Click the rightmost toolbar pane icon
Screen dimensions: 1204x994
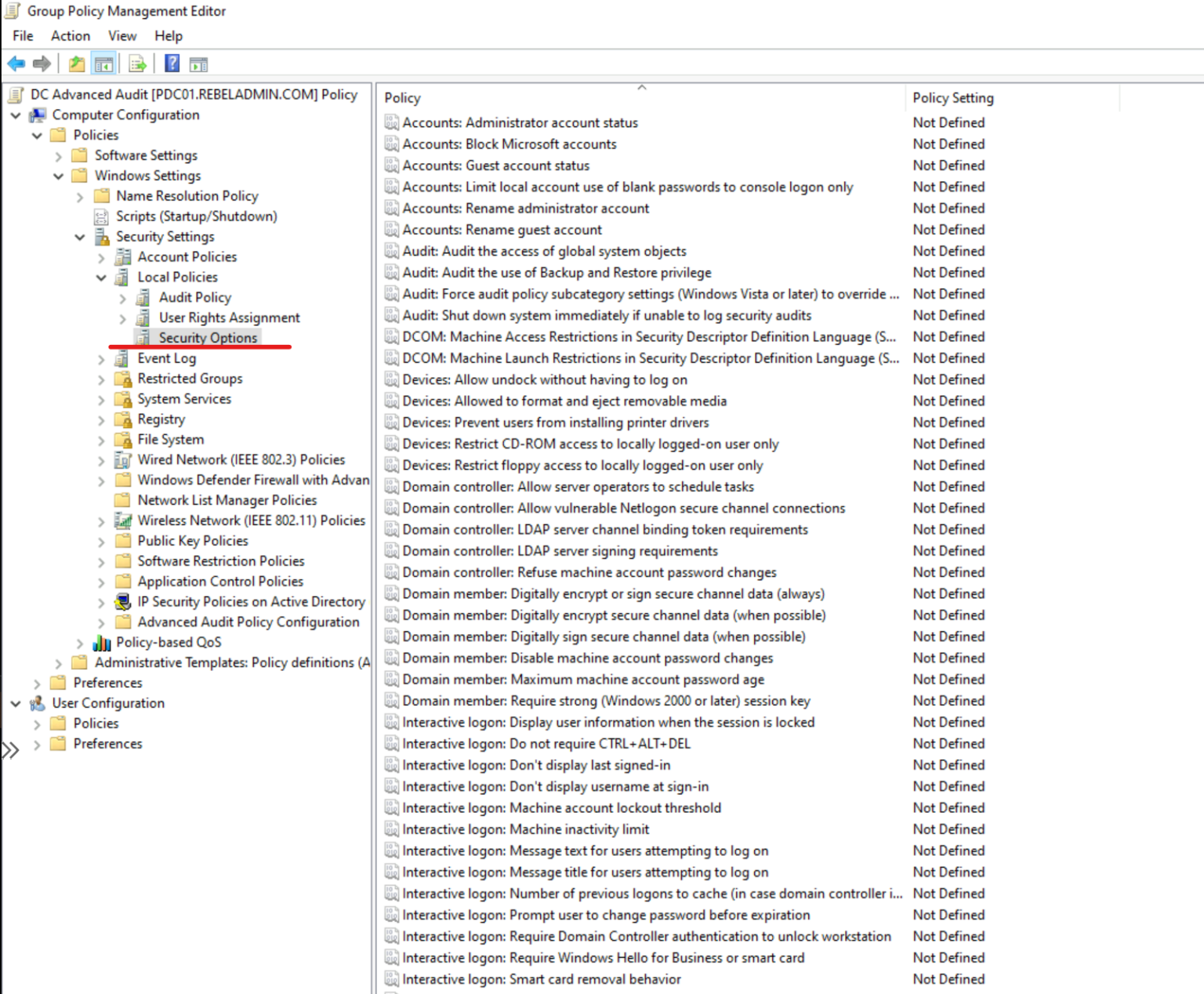(x=198, y=63)
